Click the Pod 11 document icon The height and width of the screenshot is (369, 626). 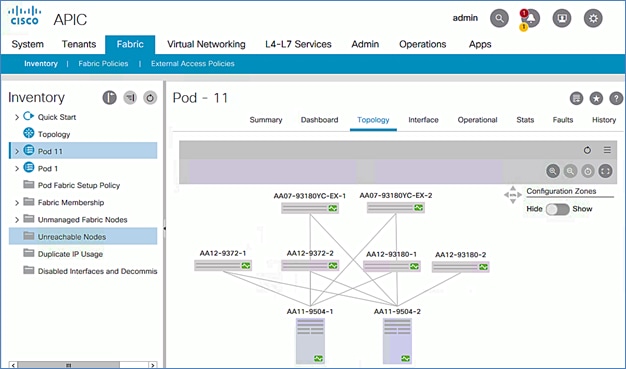coord(576,98)
